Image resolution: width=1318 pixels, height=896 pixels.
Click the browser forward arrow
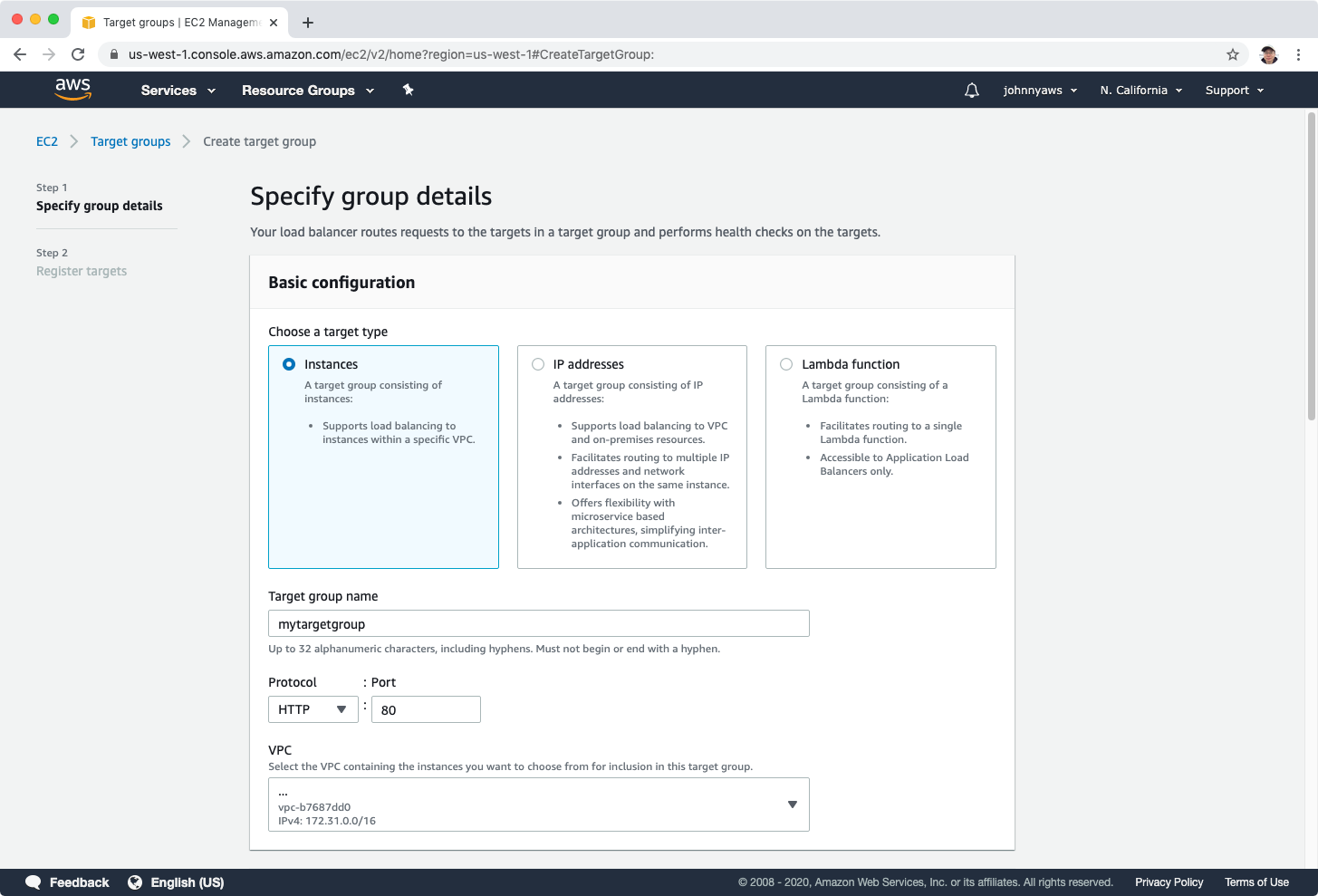pyautogui.click(x=49, y=54)
